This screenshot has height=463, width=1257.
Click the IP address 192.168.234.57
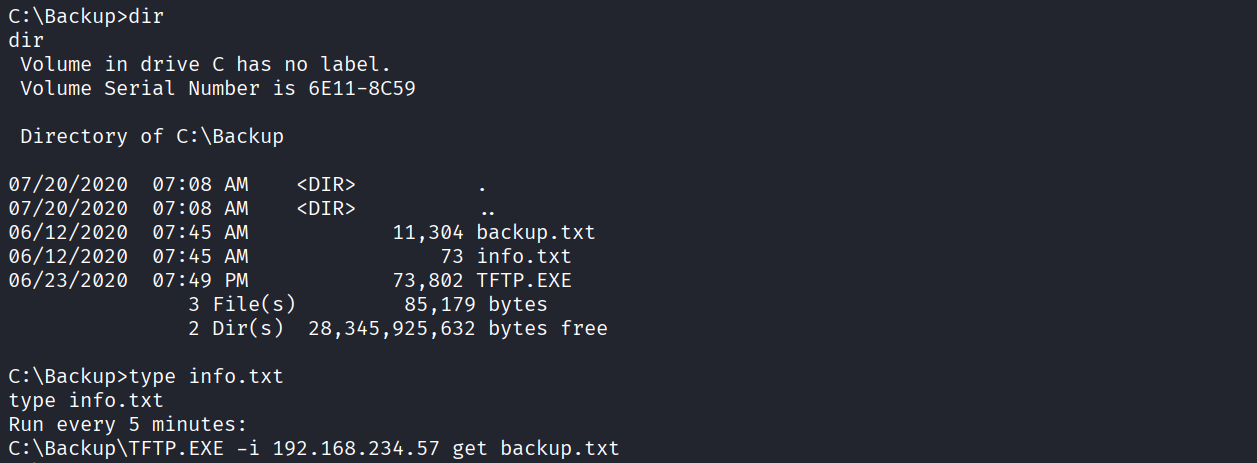tap(355, 449)
